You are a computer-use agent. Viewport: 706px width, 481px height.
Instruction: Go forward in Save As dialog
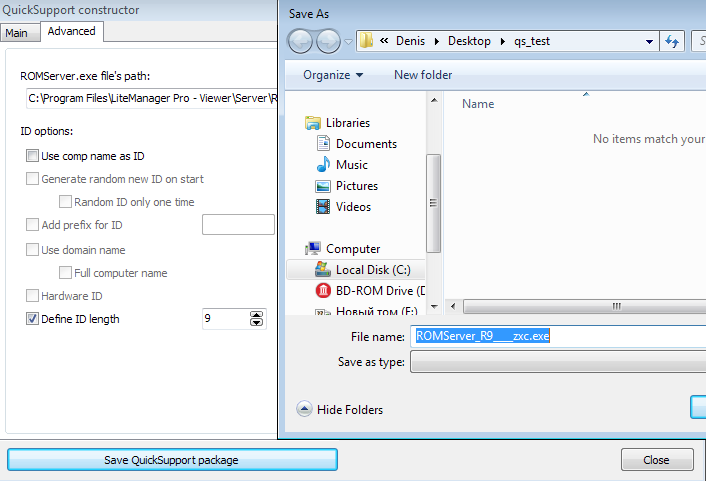point(328,41)
